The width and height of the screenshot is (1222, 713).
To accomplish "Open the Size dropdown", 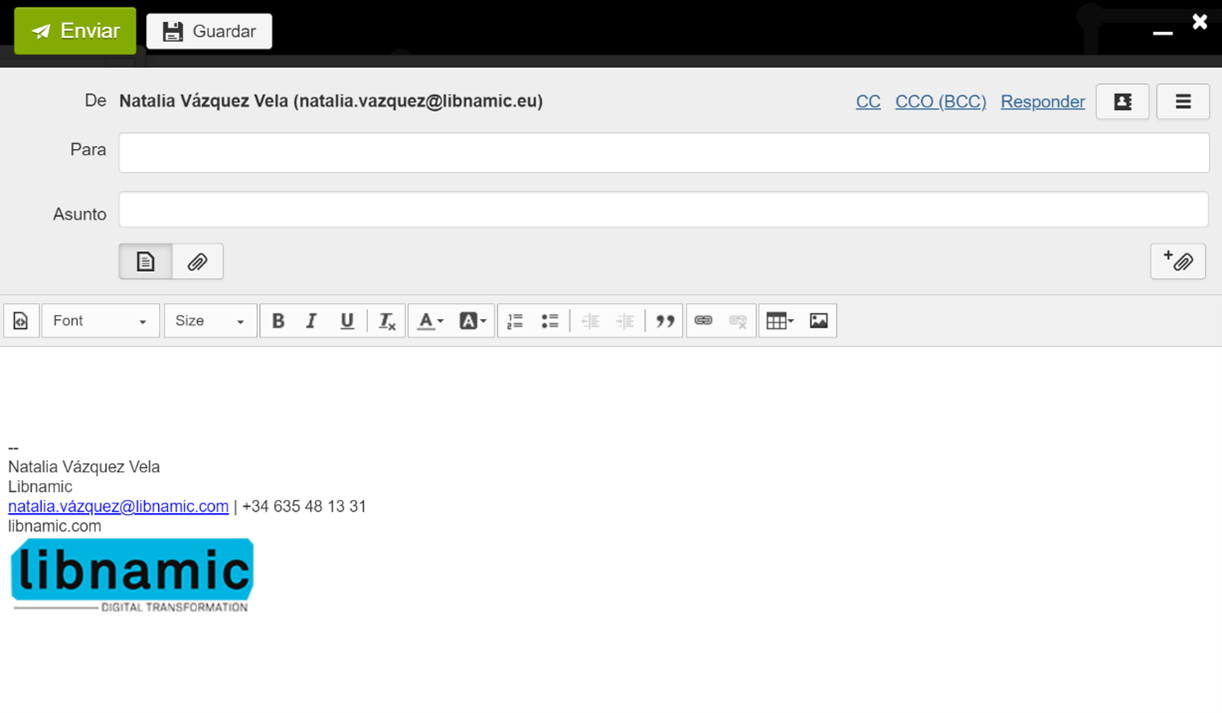I will (210, 321).
